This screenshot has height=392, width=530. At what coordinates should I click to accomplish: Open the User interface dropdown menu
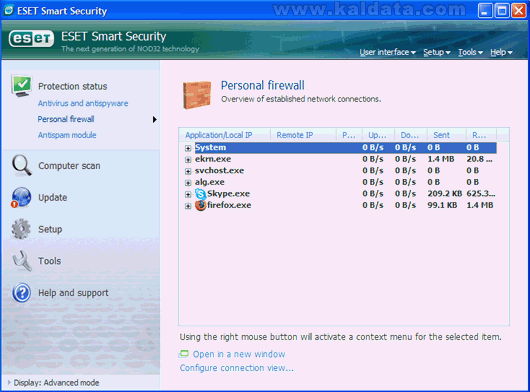coord(387,52)
